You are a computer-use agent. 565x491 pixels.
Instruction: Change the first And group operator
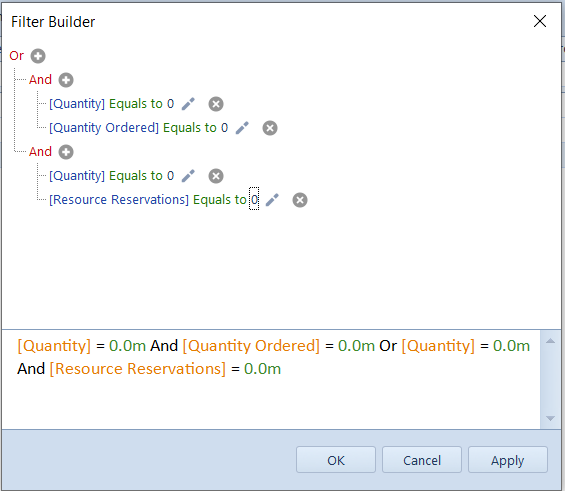(x=40, y=80)
